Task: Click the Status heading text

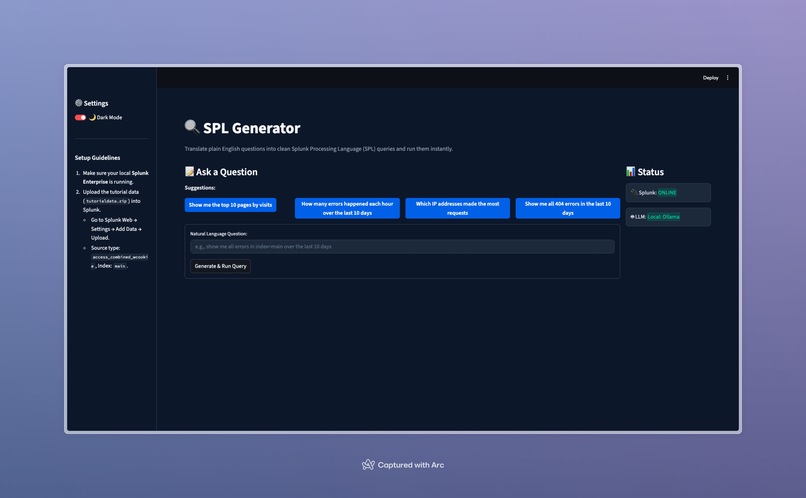Action: click(x=650, y=172)
